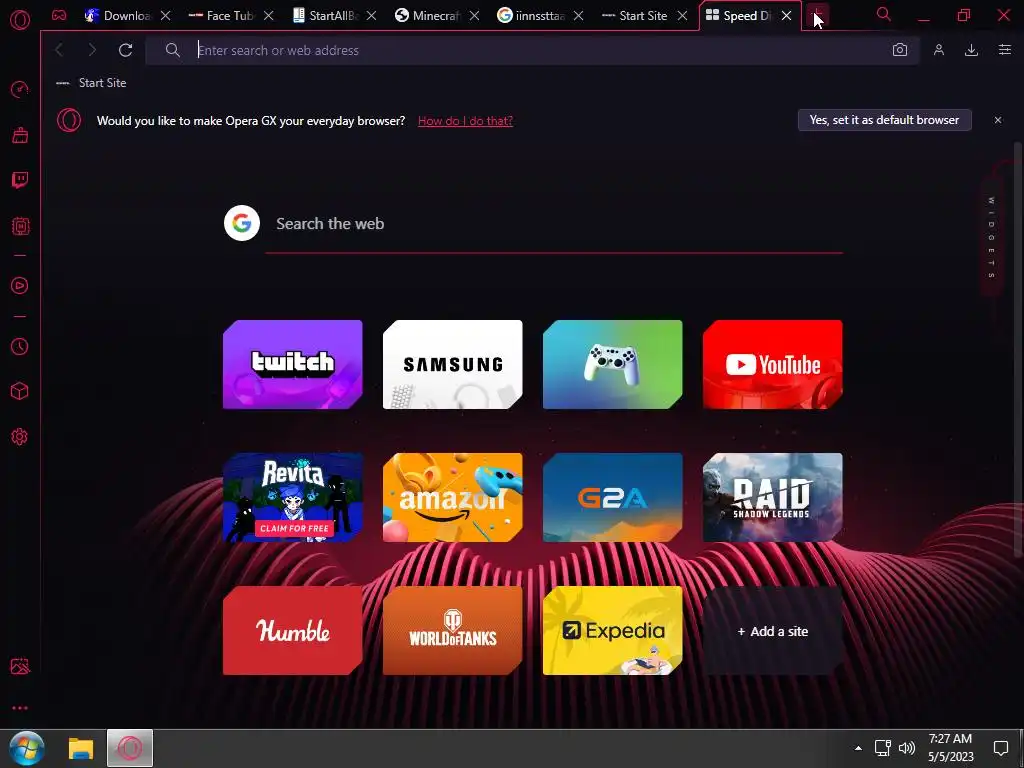This screenshot has height=768, width=1024.
Task: Open the Start Site bookmark
Action: [91, 83]
